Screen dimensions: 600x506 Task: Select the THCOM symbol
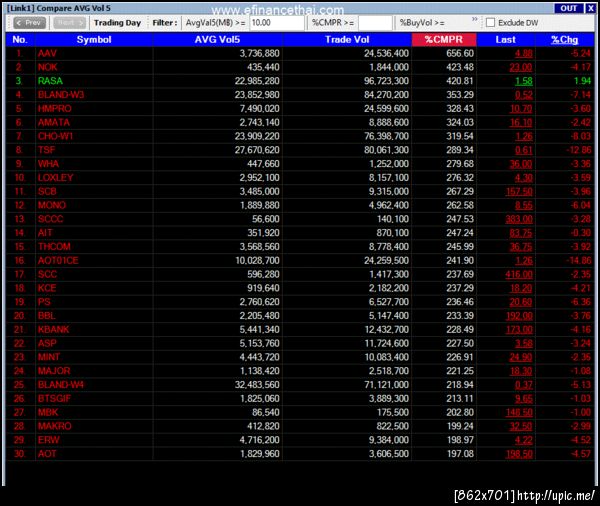point(54,246)
